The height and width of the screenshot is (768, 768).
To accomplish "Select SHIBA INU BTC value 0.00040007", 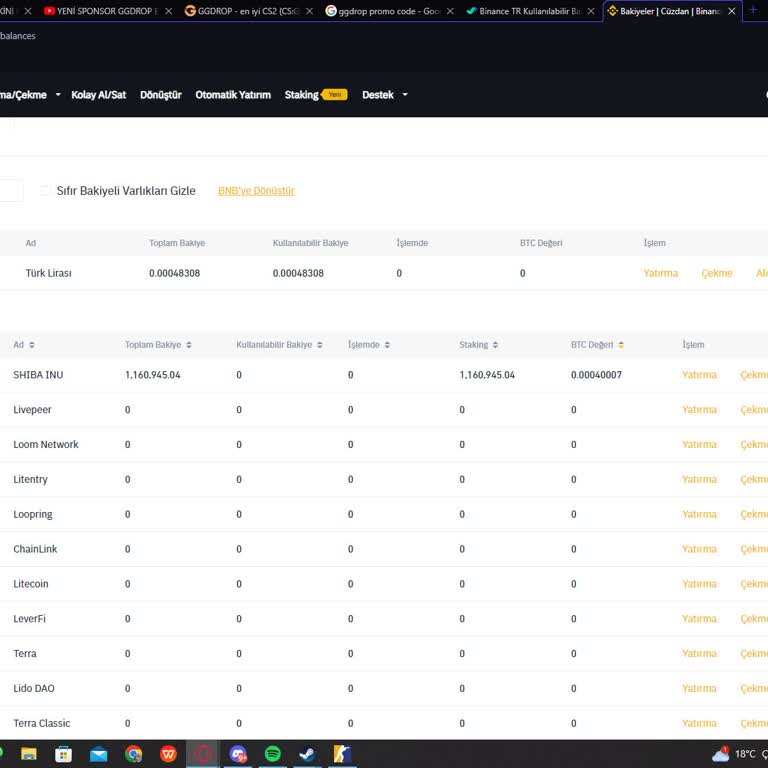I will [596, 375].
